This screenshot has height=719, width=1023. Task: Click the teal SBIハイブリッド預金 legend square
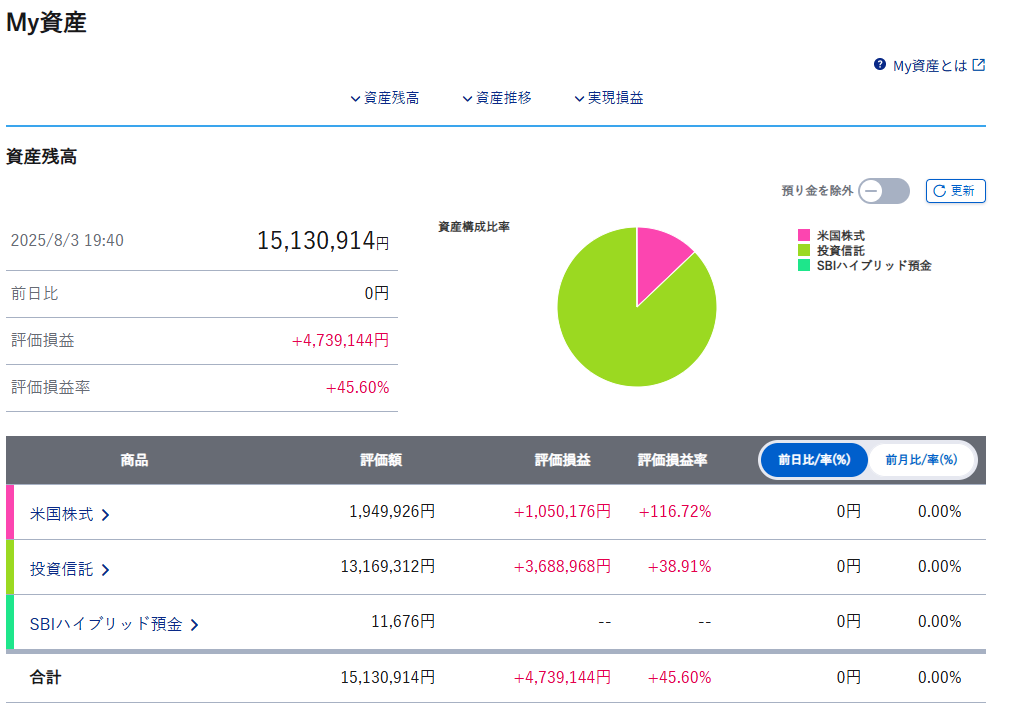pos(803,265)
